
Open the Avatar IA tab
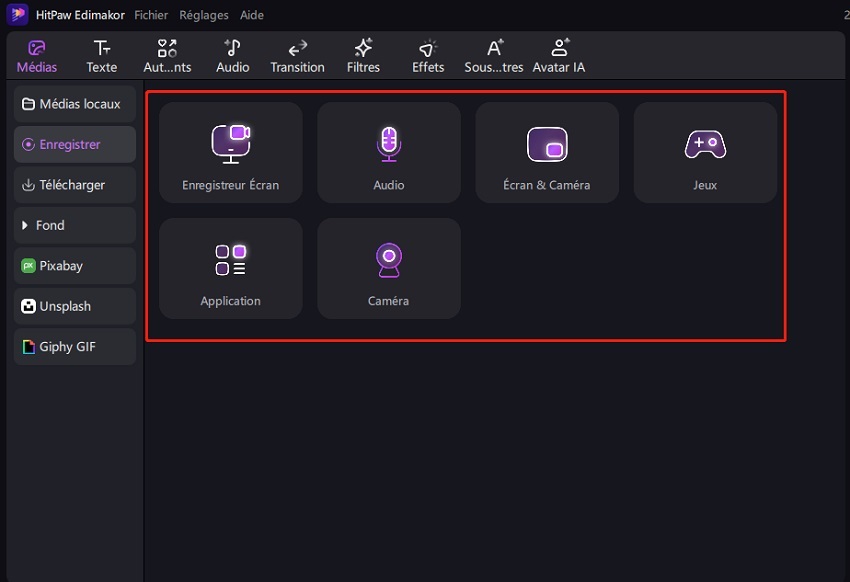[x=559, y=56]
